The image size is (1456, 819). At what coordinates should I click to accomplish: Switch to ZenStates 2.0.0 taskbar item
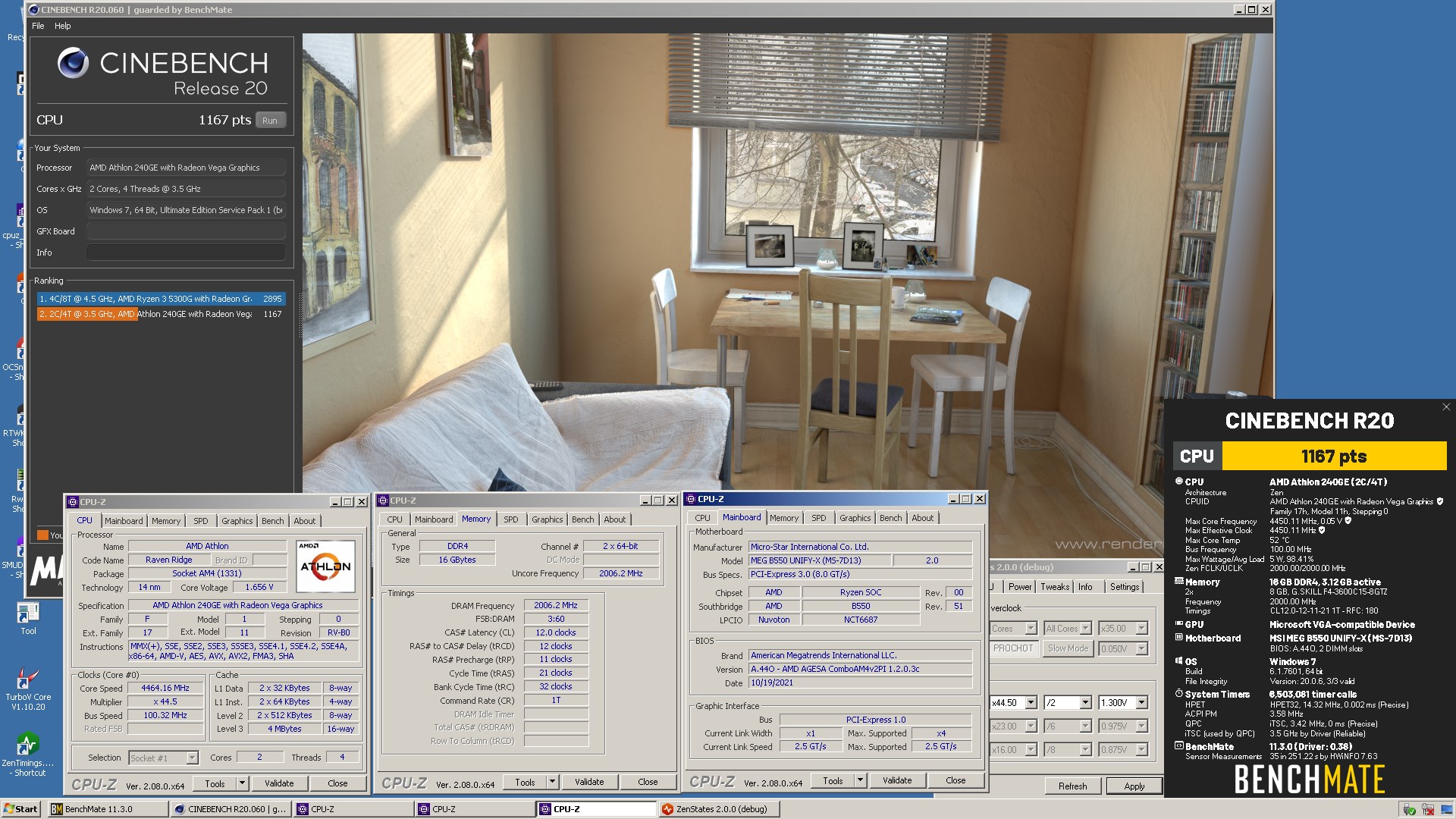click(x=720, y=809)
